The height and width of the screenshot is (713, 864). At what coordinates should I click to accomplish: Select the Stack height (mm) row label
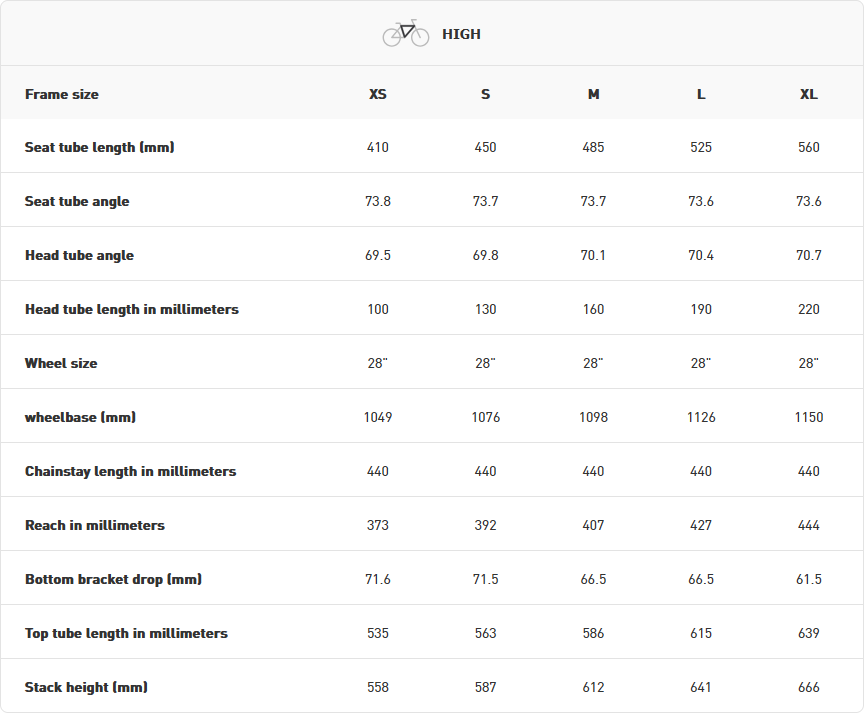point(86,687)
